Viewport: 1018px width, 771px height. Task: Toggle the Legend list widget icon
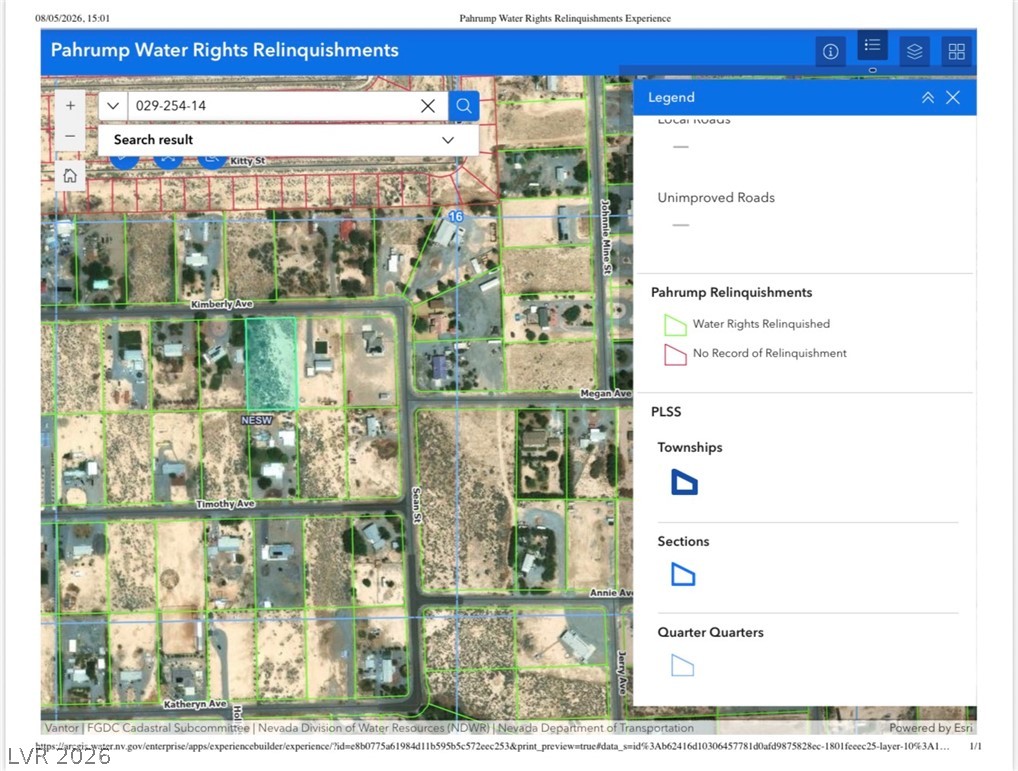click(x=873, y=45)
